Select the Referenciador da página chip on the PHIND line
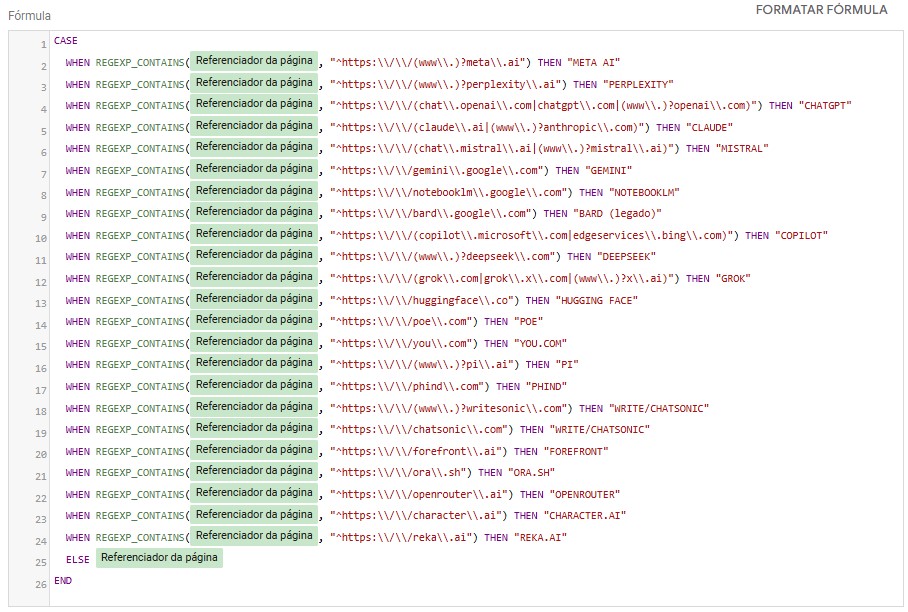 (x=254, y=384)
